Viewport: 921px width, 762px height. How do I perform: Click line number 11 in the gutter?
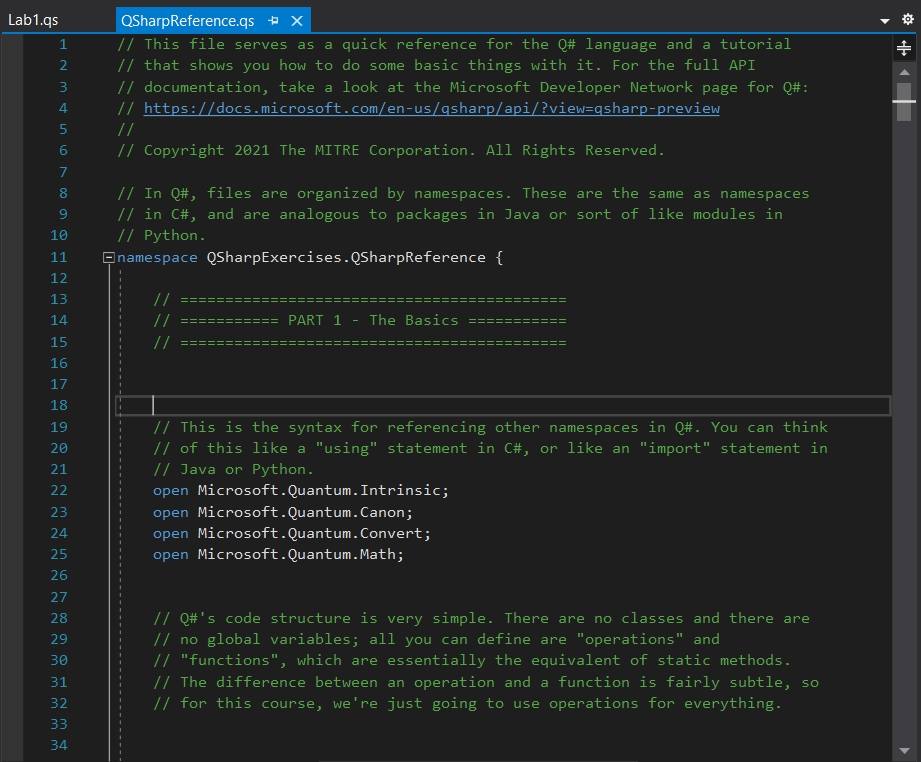[x=58, y=257]
